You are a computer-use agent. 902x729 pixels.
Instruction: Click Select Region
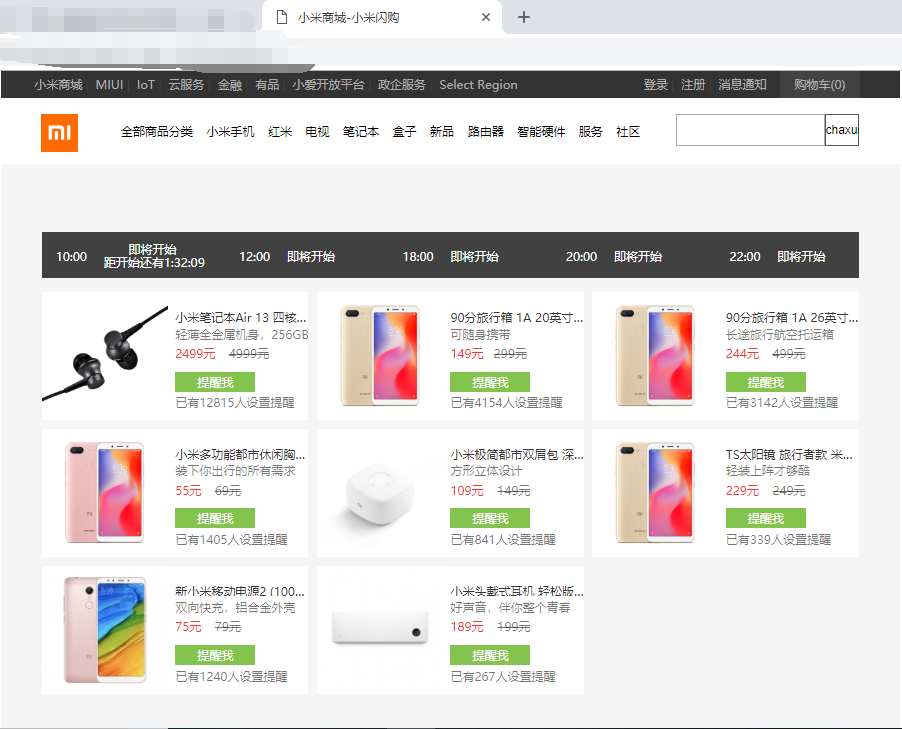coord(478,85)
